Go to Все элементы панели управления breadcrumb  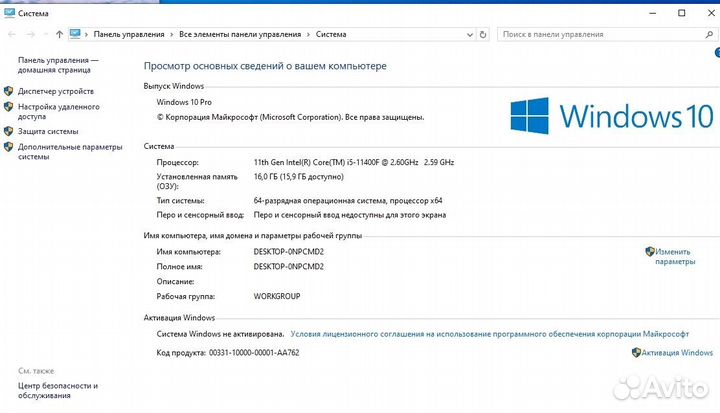240,34
